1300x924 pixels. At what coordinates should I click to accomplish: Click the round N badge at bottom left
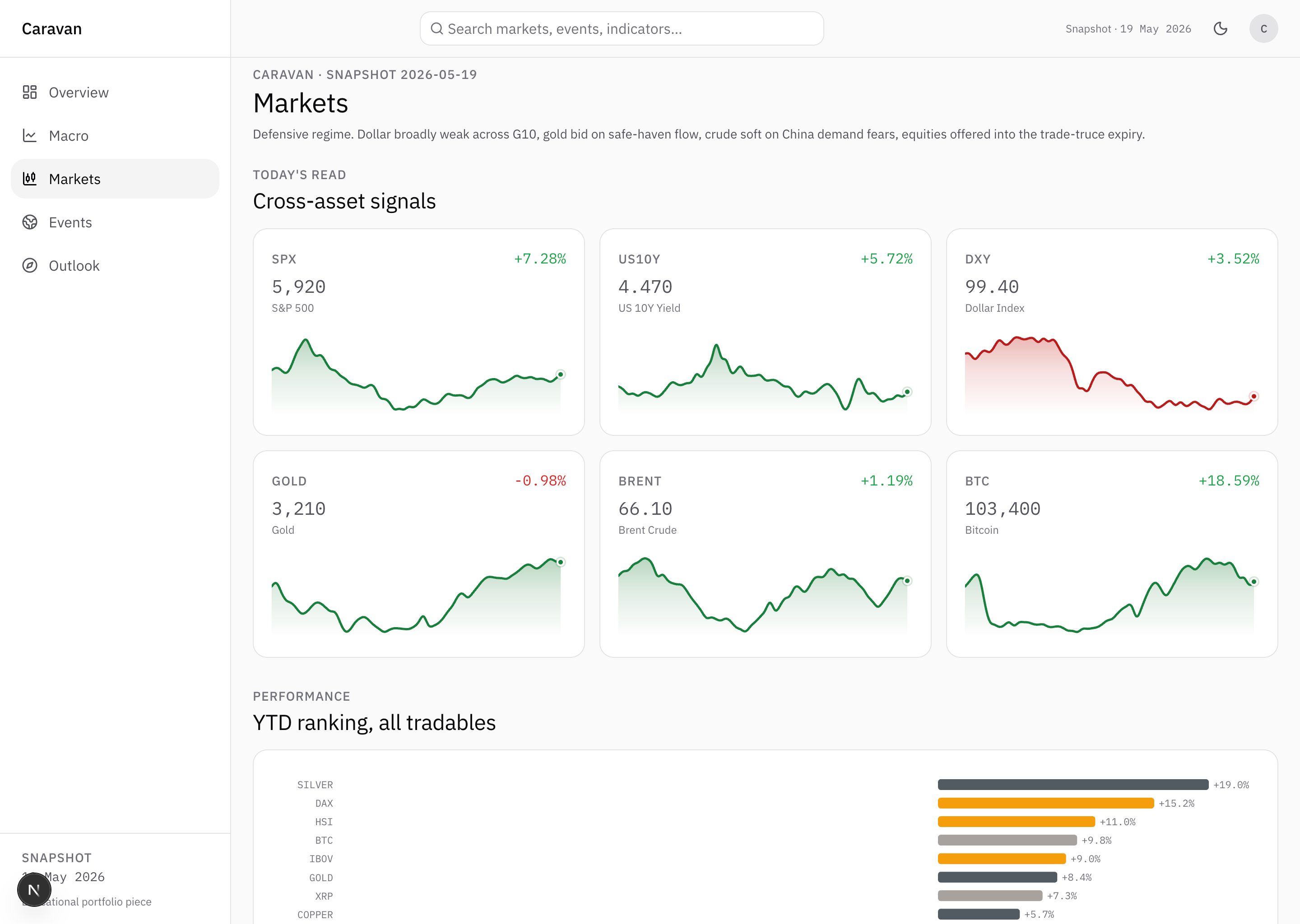coord(34,889)
